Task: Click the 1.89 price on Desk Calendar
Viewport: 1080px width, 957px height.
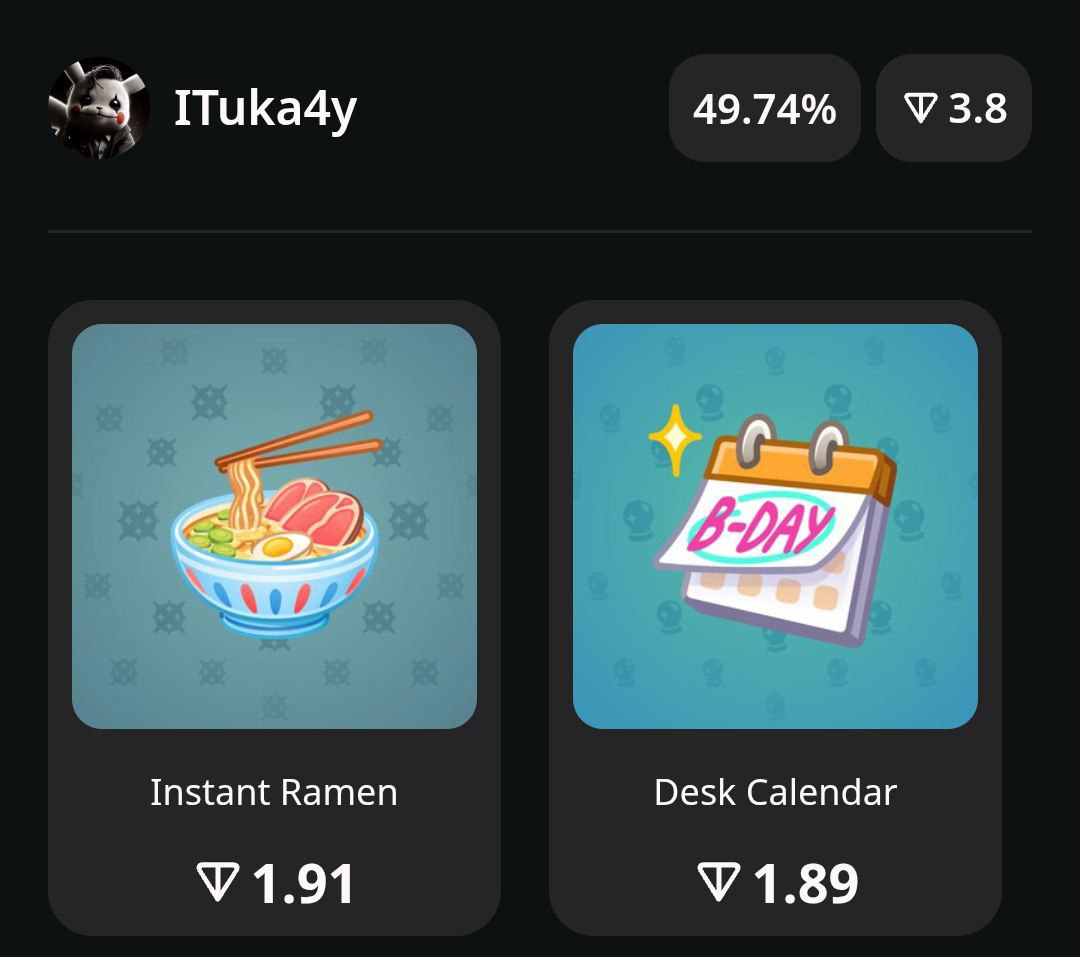Action: [805, 884]
